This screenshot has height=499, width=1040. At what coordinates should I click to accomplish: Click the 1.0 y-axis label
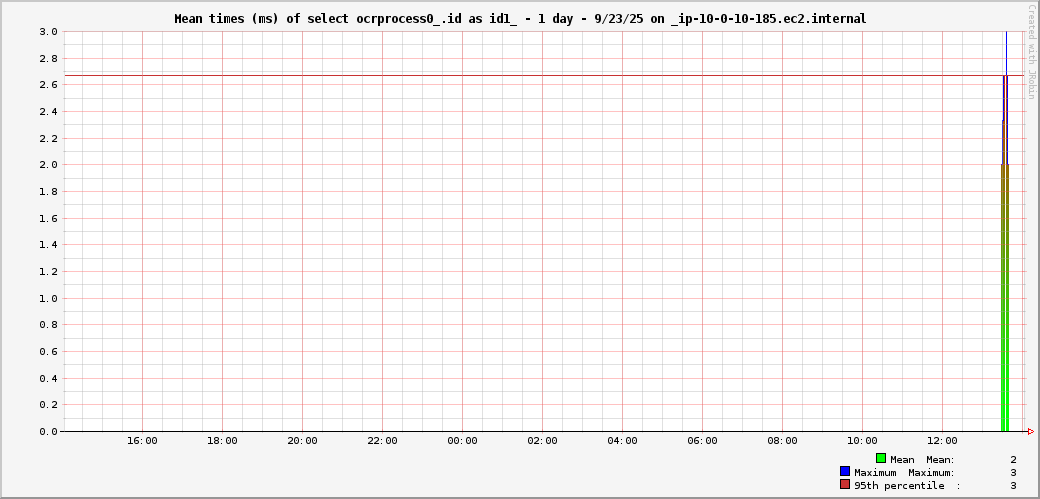point(48,299)
